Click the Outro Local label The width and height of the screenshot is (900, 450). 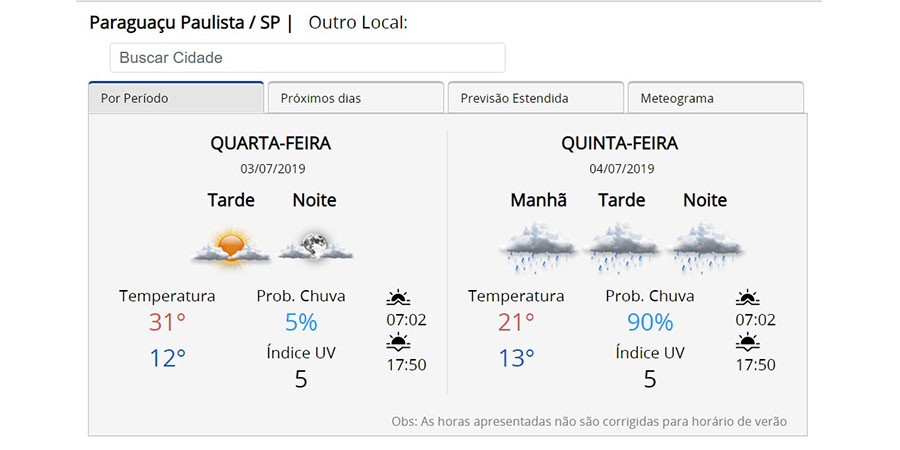[x=358, y=23]
